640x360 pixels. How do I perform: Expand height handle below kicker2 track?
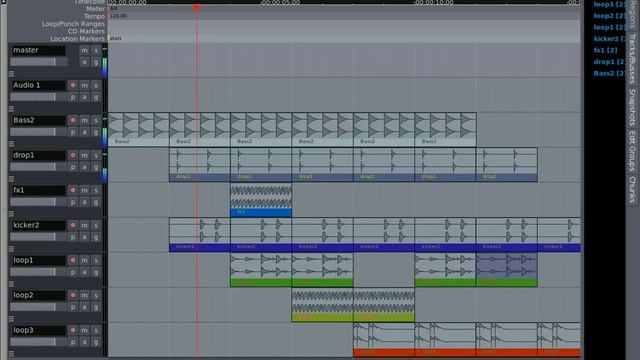(x=11, y=249)
